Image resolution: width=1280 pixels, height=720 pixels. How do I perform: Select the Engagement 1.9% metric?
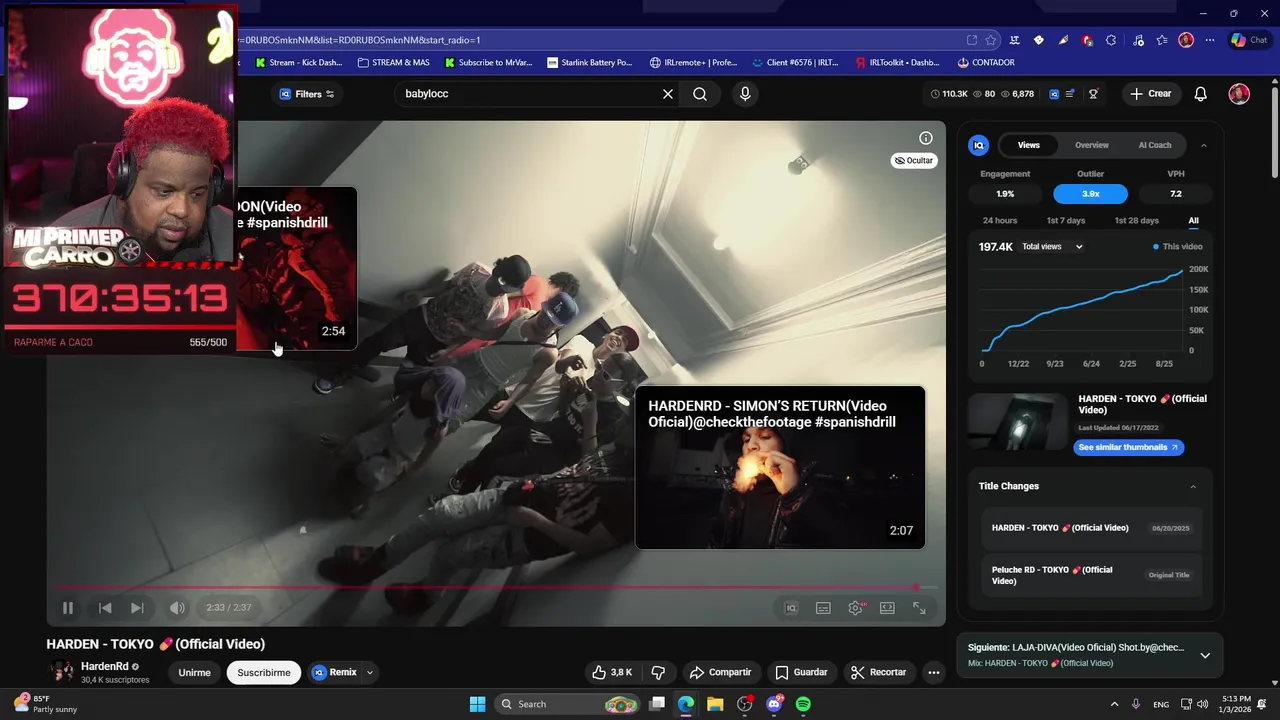(x=1005, y=194)
